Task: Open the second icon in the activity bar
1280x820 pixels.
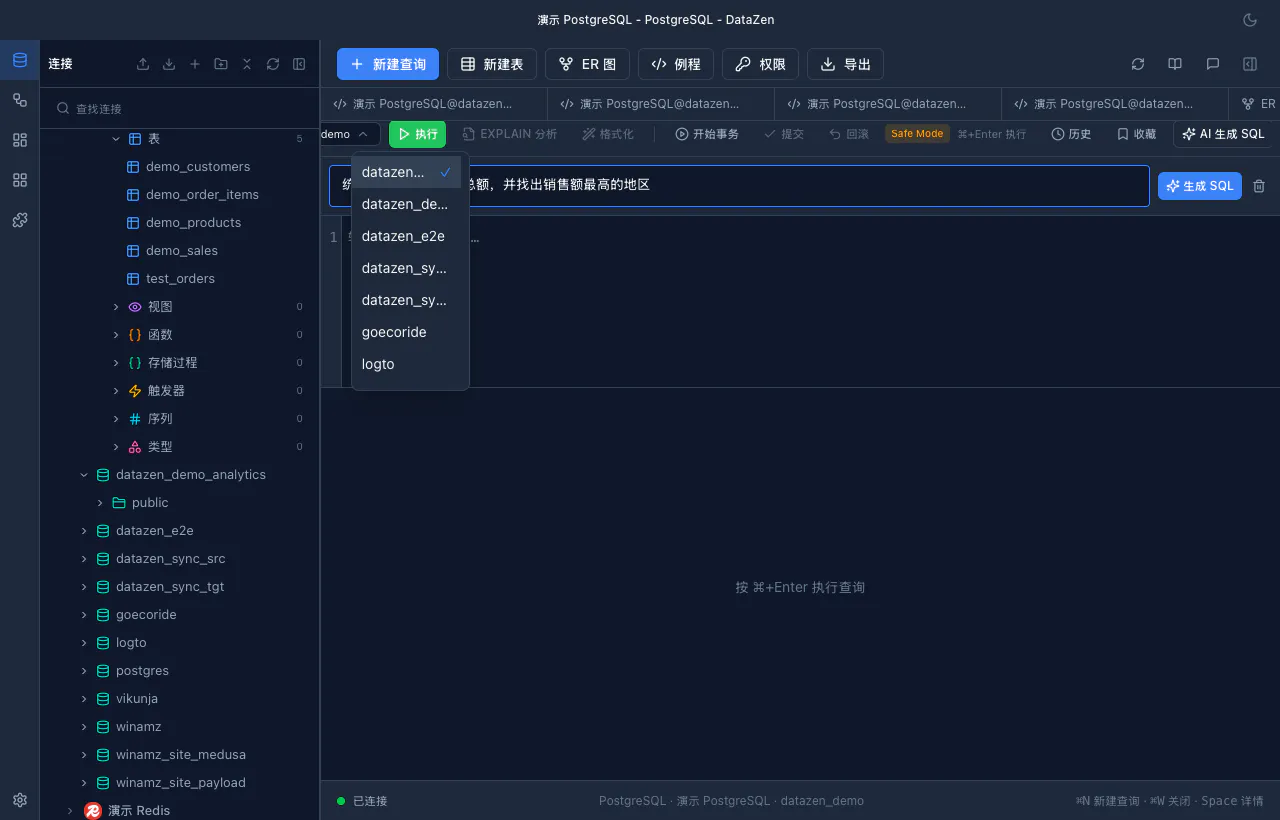Action: coord(20,100)
